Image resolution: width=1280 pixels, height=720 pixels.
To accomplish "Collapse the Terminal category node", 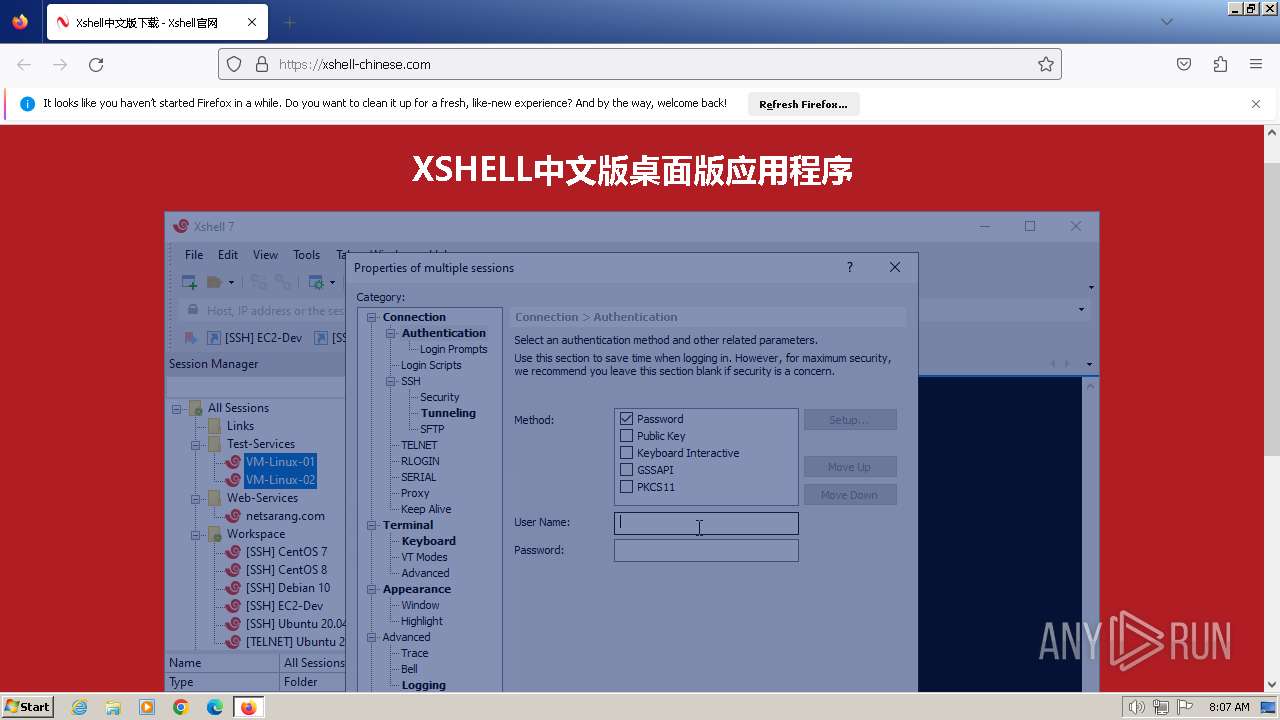I will click(x=372, y=525).
